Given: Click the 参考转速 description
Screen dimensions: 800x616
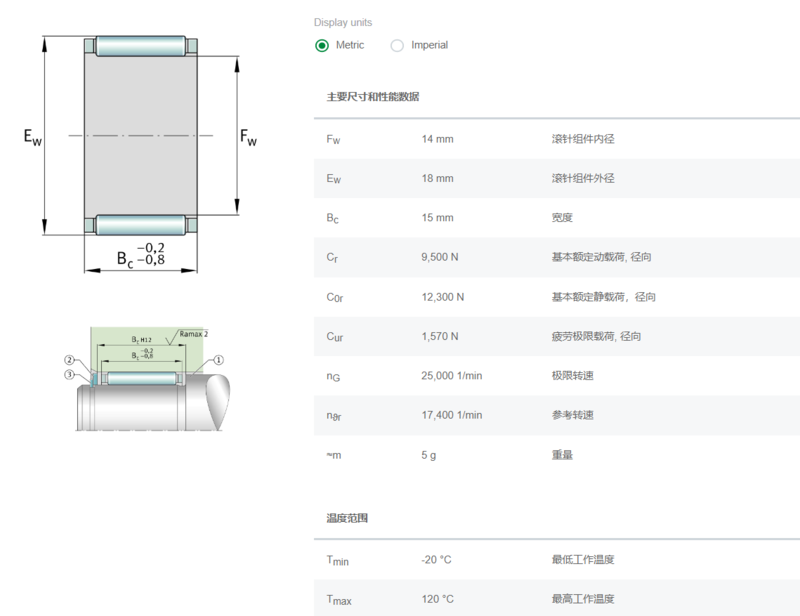Looking at the screenshot, I should pyautogui.click(x=572, y=415).
